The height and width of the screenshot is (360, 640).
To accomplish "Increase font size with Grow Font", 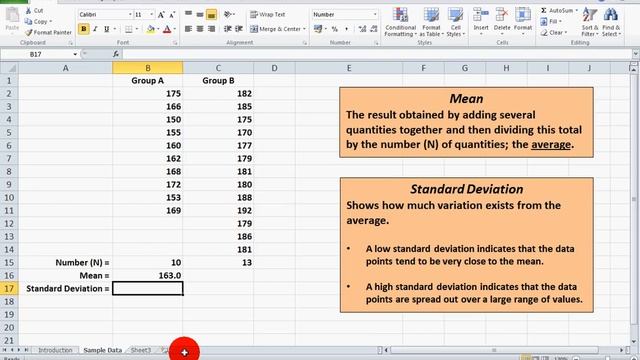I will coord(161,15).
